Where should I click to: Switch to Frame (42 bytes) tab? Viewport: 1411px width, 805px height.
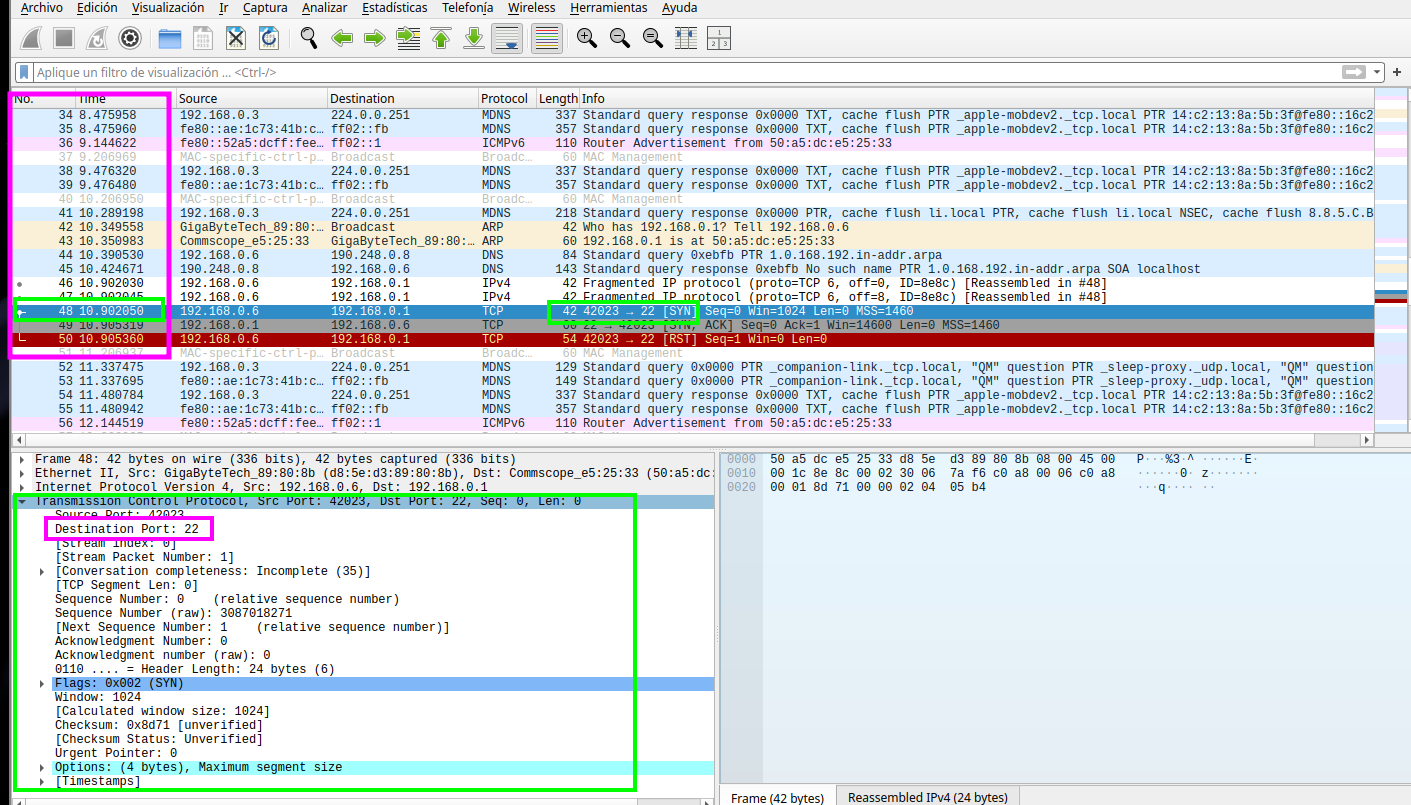(777, 797)
